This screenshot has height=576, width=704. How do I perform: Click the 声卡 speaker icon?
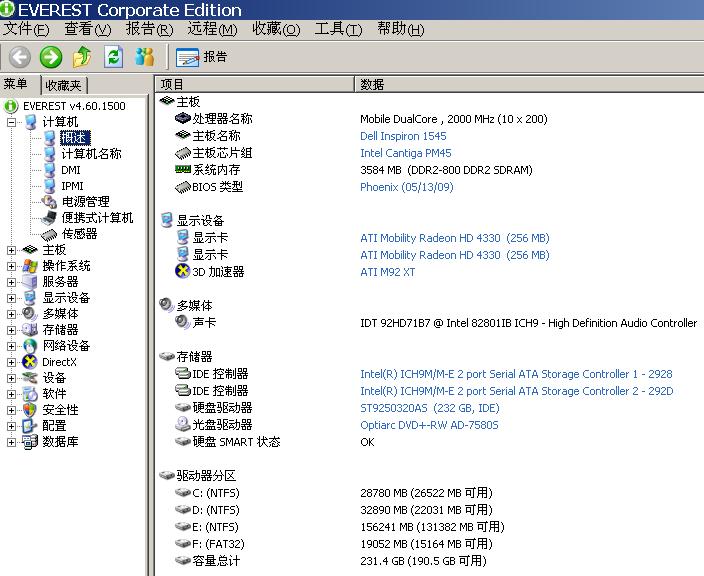[183, 322]
